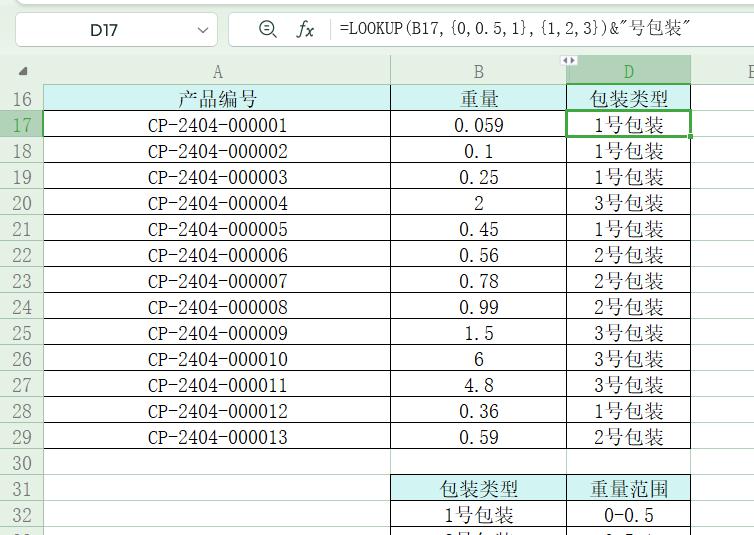Open the fx Insert Function icon
The width and height of the screenshot is (754, 535).
tap(305, 30)
